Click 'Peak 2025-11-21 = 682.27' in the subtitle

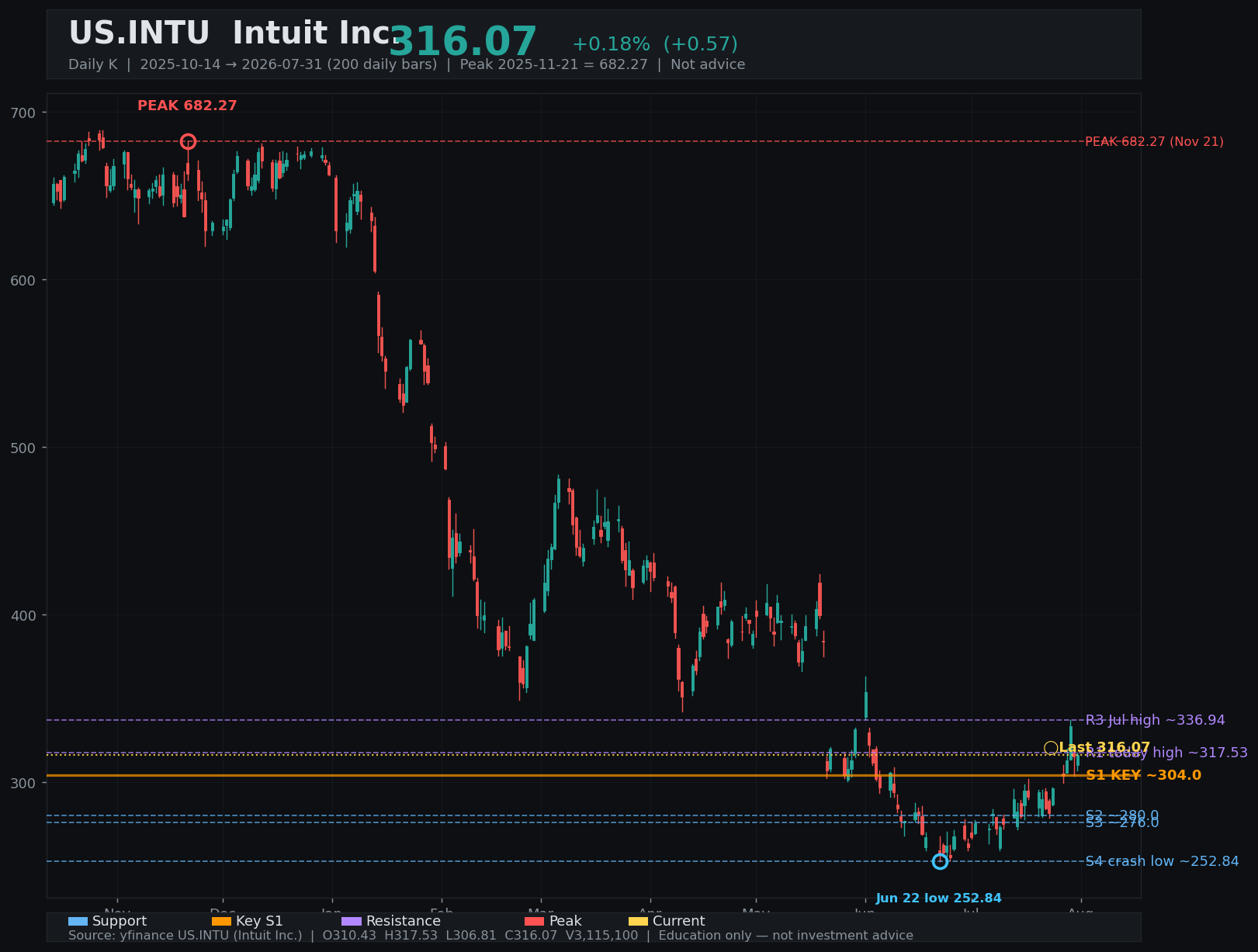pyautogui.click(x=553, y=64)
